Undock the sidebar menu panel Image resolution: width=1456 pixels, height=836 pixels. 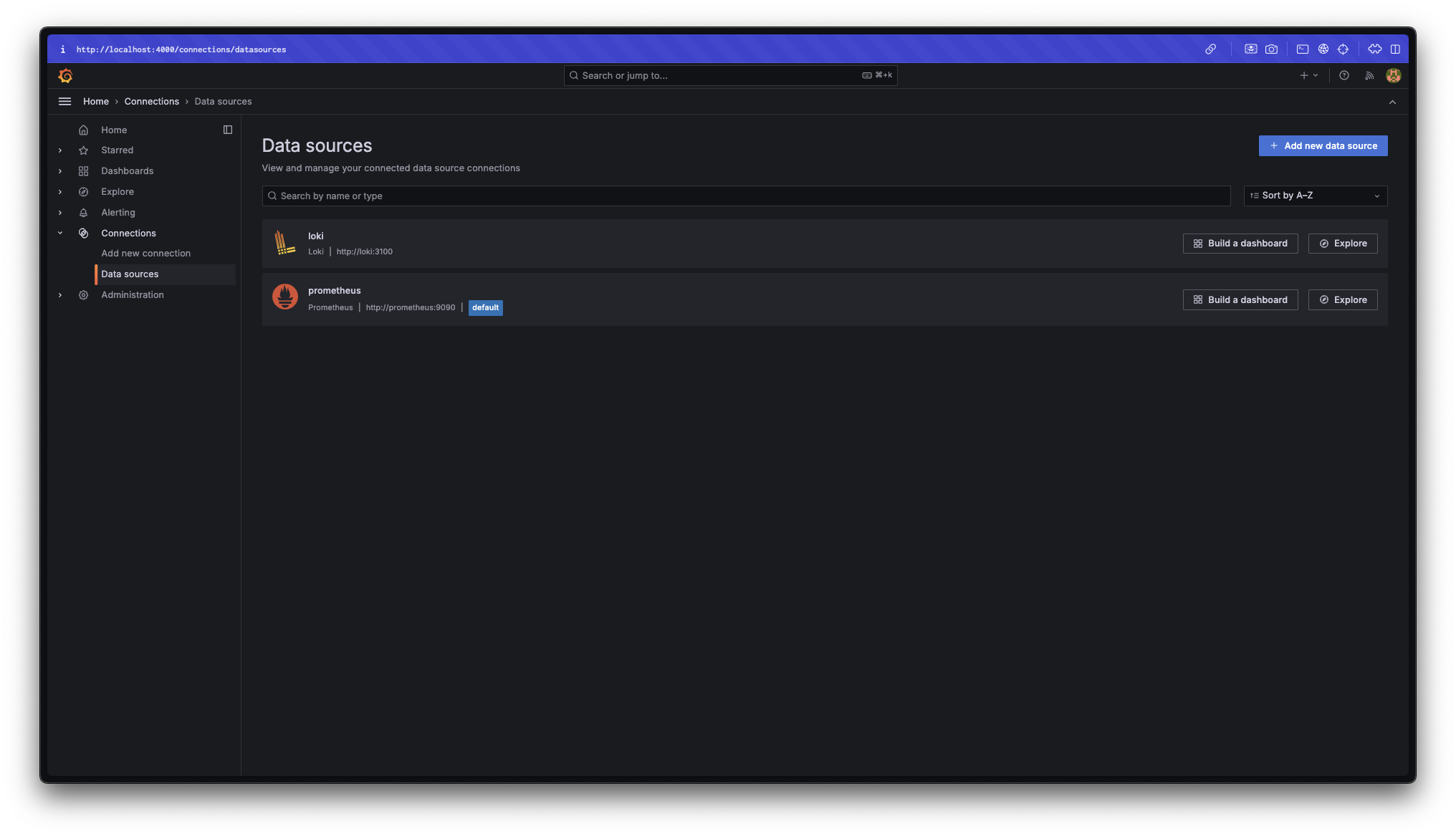(228, 130)
